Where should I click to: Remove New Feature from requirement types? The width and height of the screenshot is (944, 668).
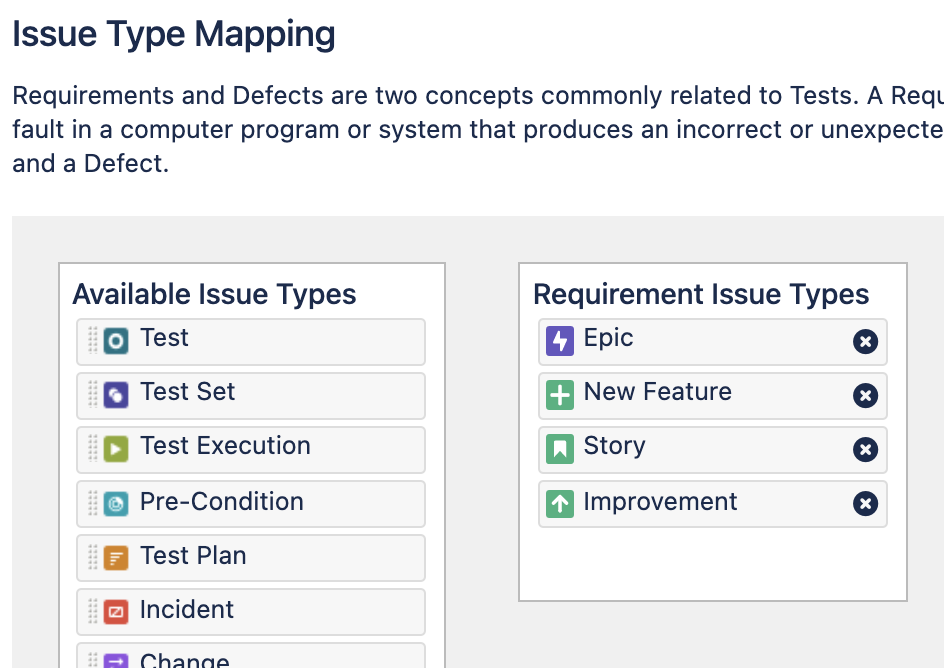[x=865, y=396]
